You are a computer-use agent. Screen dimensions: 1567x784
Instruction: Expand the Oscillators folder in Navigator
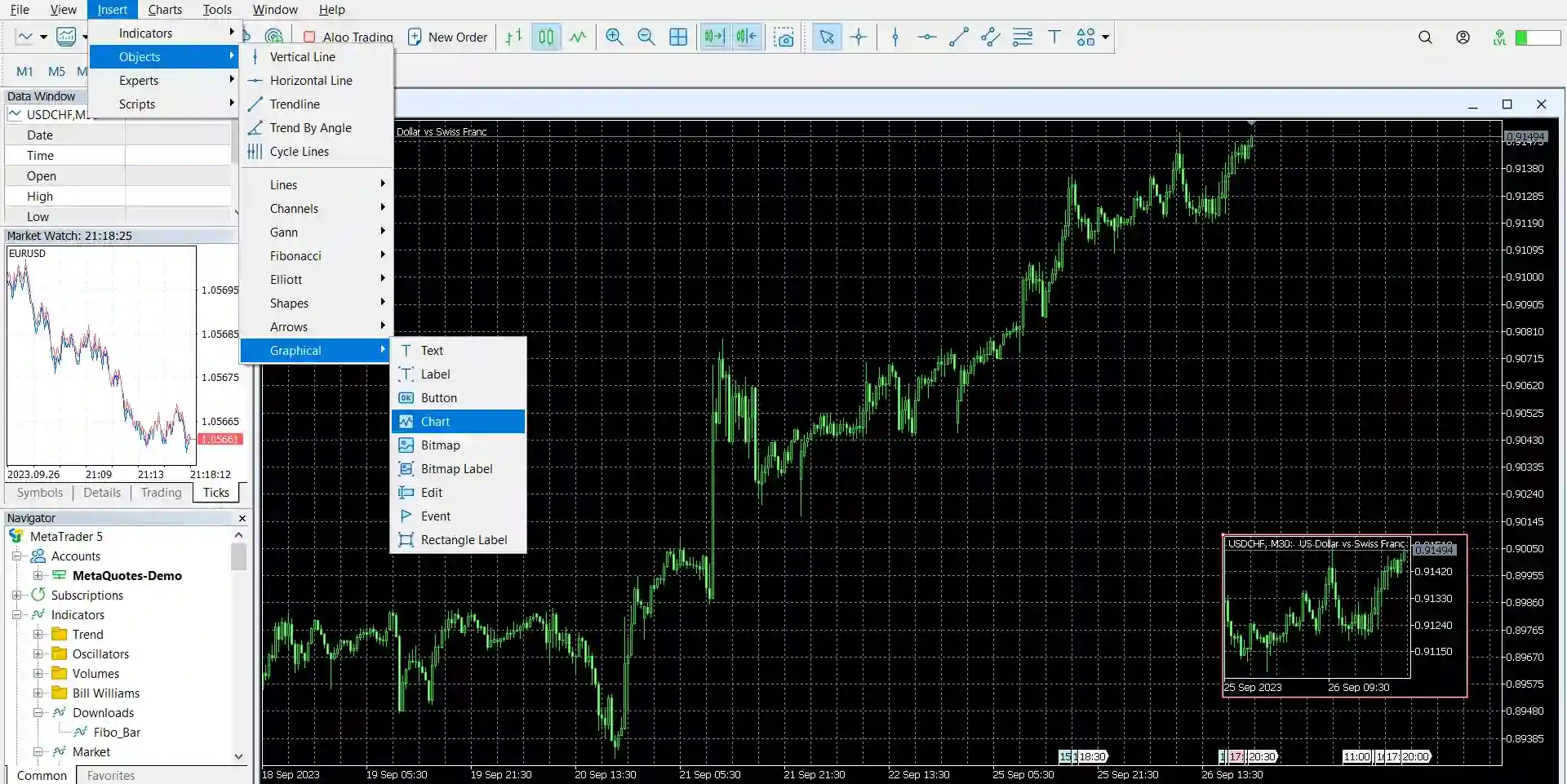[38, 654]
